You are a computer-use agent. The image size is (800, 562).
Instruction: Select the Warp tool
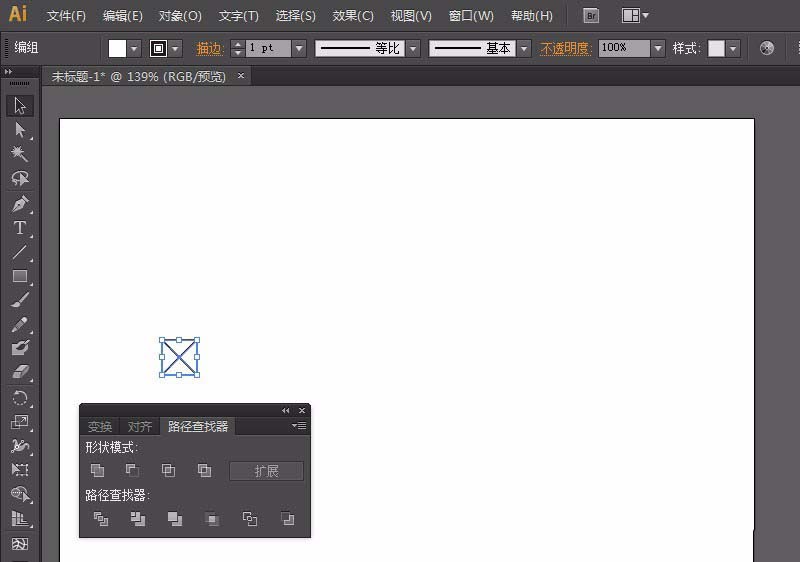pos(20,446)
